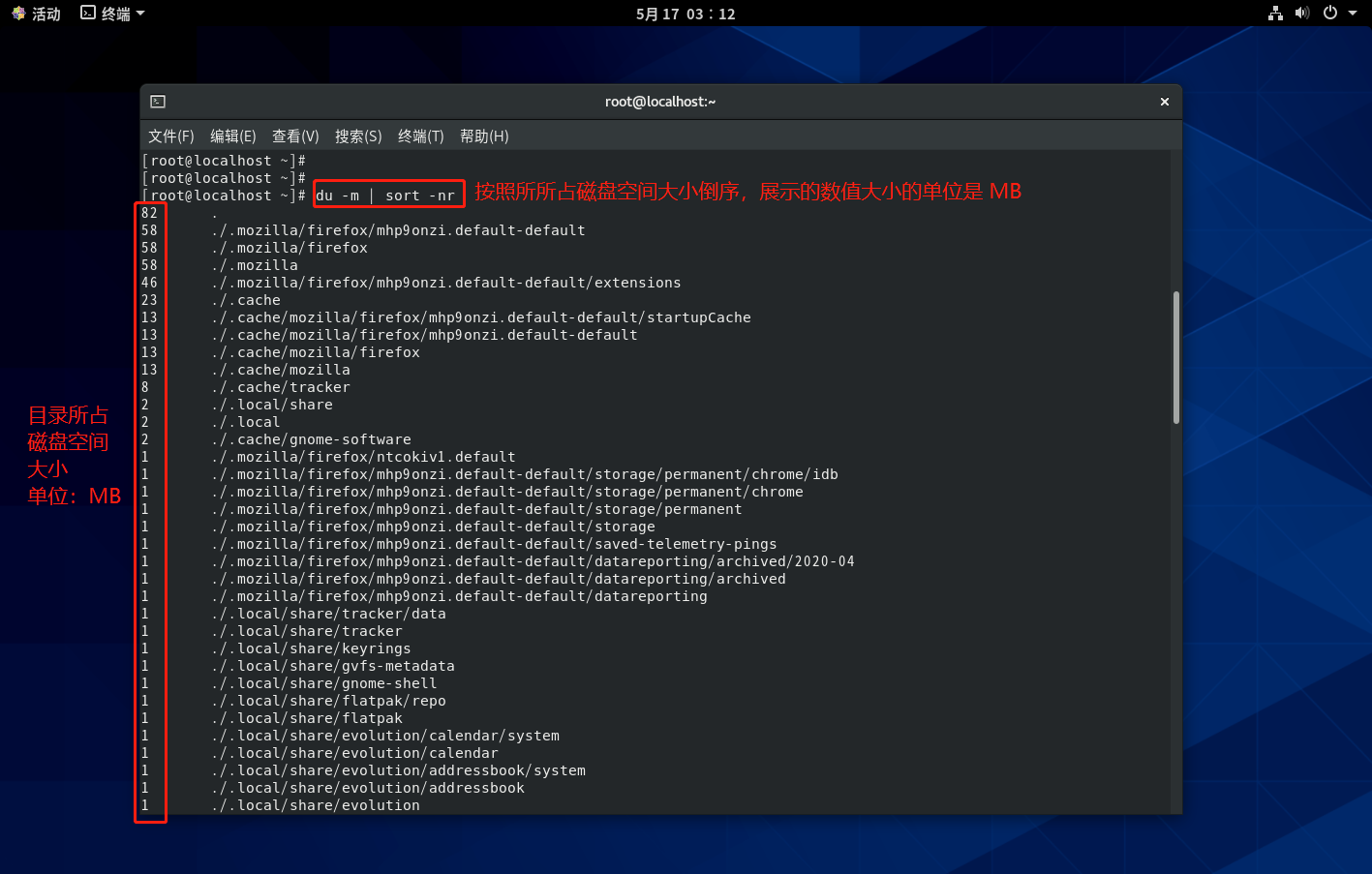Click the terminal icon in window title bar
The height and width of the screenshot is (874, 1372).
click(158, 102)
